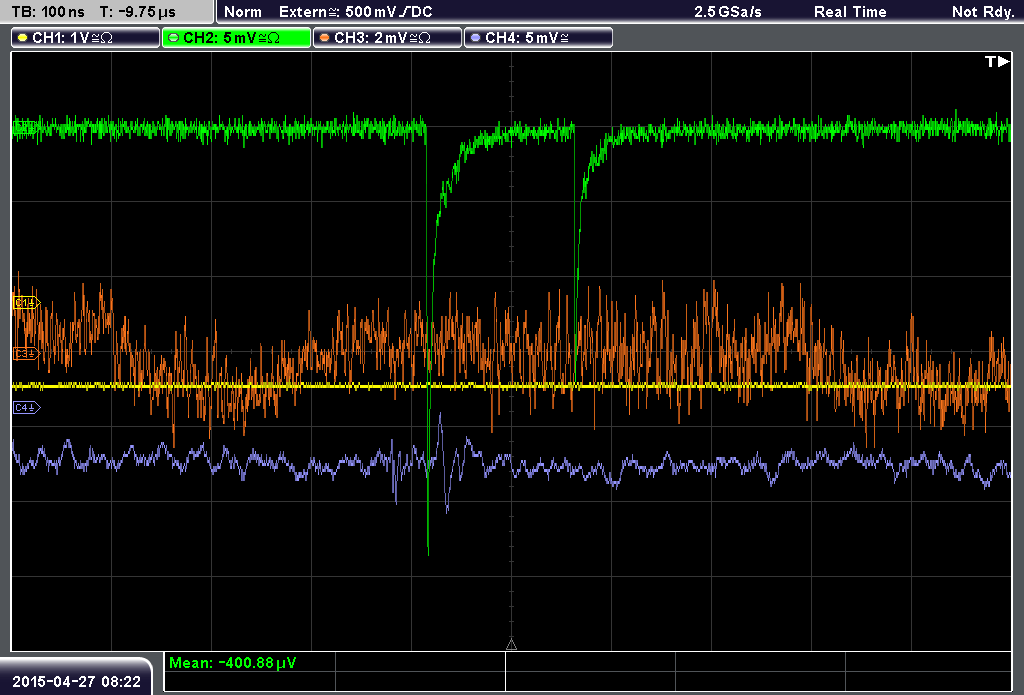The width and height of the screenshot is (1024, 695).
Task: Click the Not Rdy. status indicator
Action: click(x=983, y=12)
